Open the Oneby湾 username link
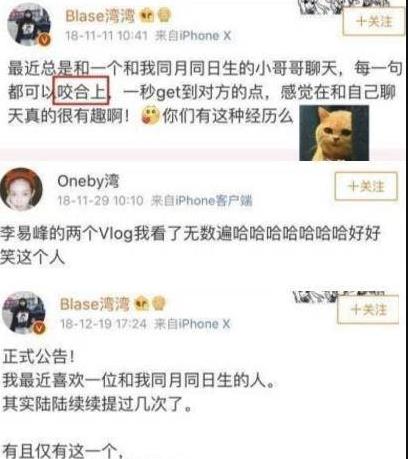Image resolution: width=408 pixels, height=459 pixels. 88,181
